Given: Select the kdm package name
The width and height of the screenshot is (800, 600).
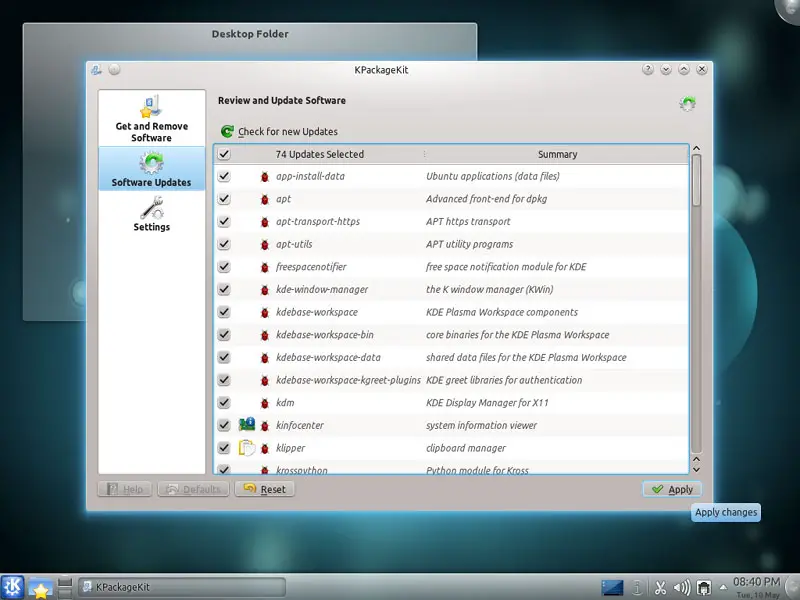Looking at the screenshot, I should (x=285, y=403).
